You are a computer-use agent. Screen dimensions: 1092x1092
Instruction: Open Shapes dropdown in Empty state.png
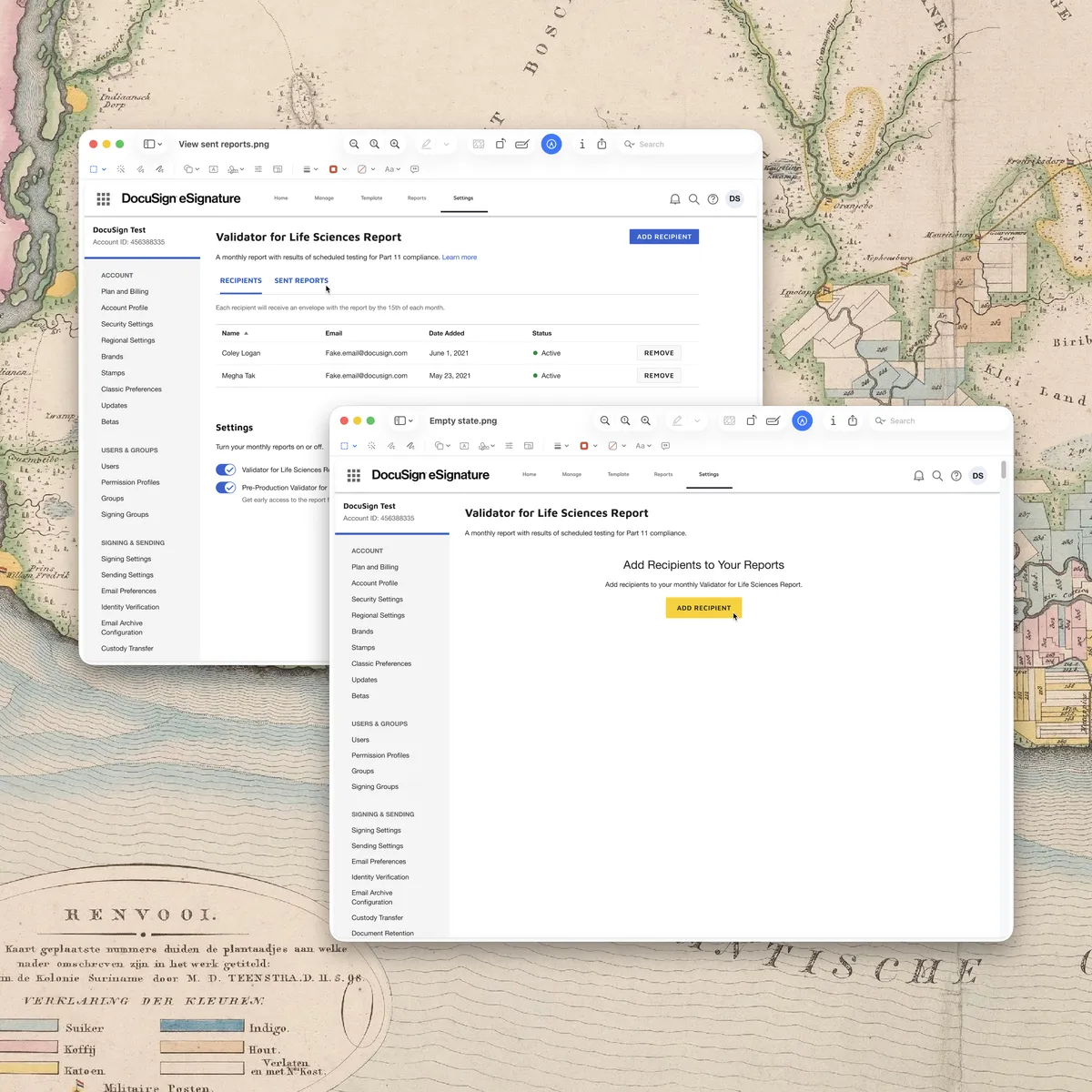pos(441,446)
